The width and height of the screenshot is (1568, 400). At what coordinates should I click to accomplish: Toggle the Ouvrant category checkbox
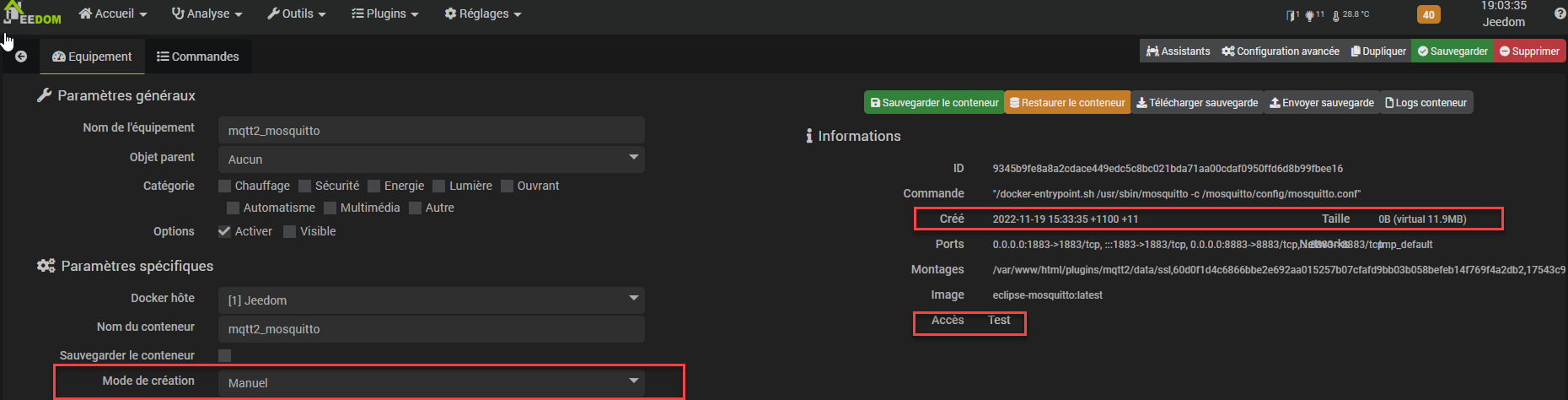tap(507, 186)
